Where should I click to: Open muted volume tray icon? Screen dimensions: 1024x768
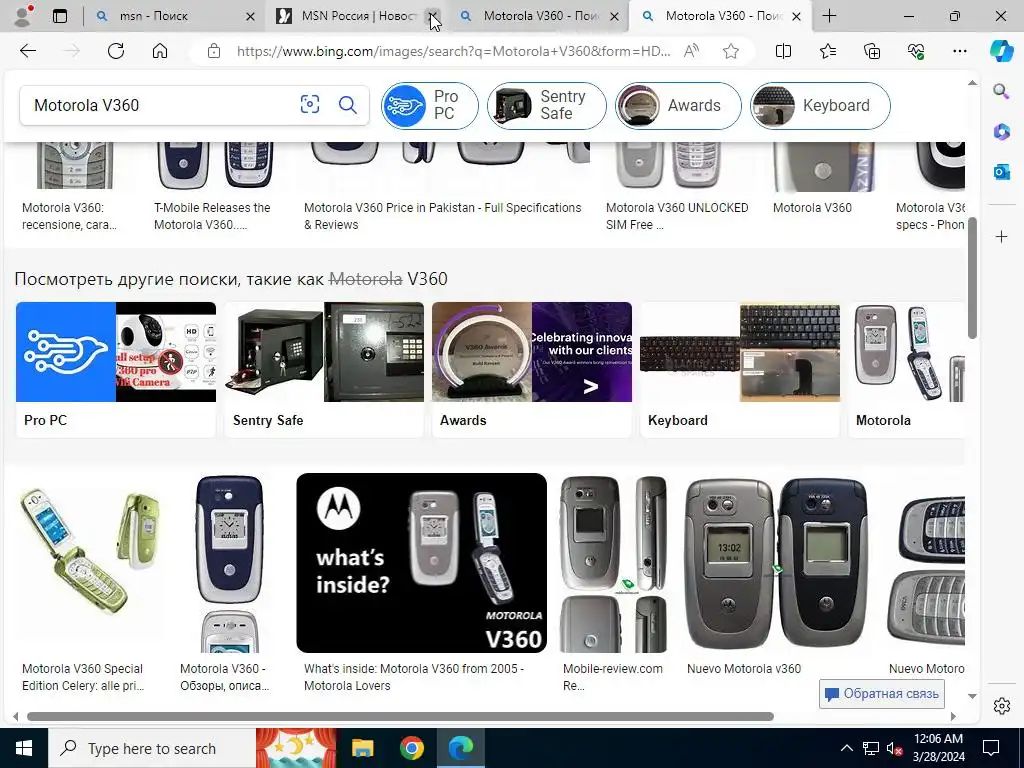tap(894, 748)
